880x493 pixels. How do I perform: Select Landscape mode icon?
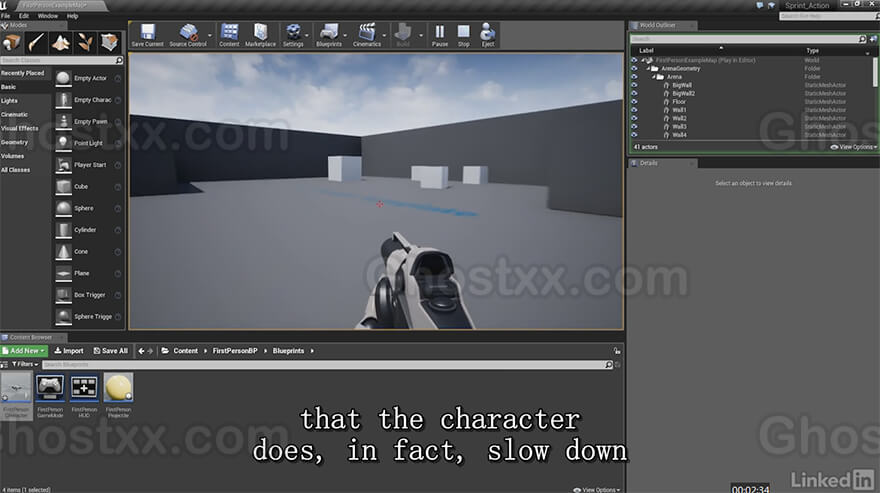point(61,43)
